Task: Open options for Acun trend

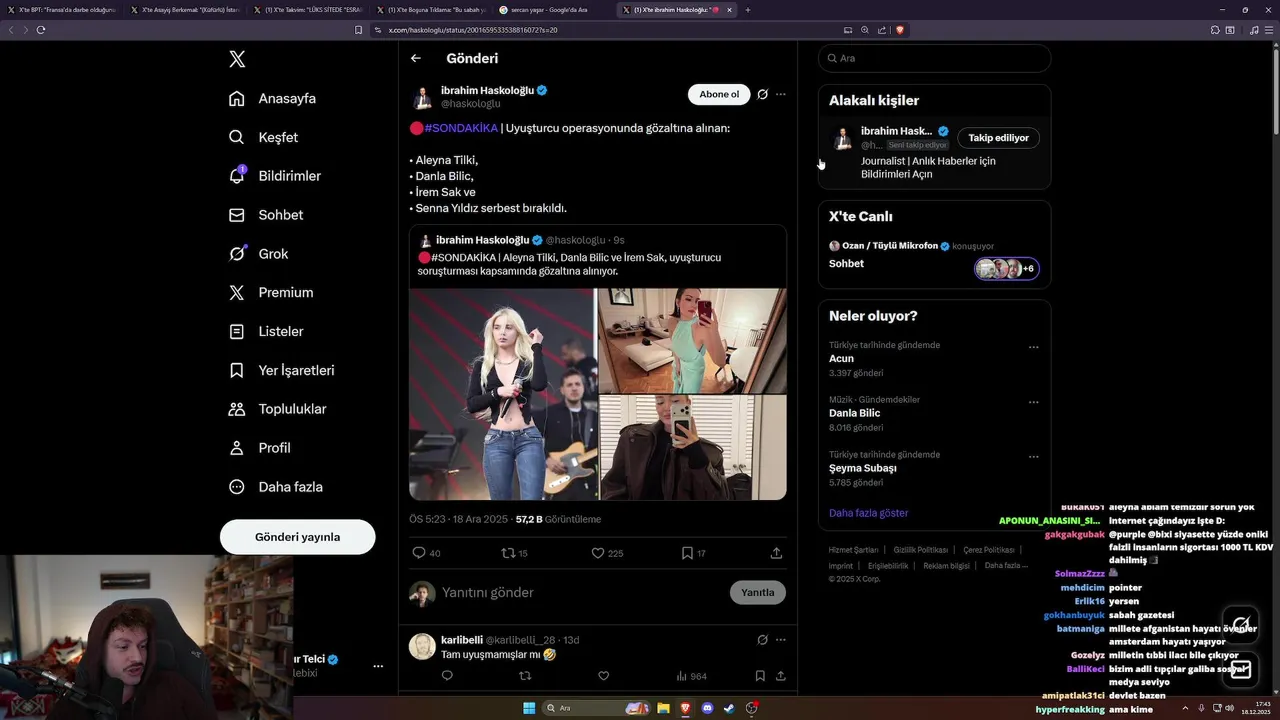Action: (1034, 347)
